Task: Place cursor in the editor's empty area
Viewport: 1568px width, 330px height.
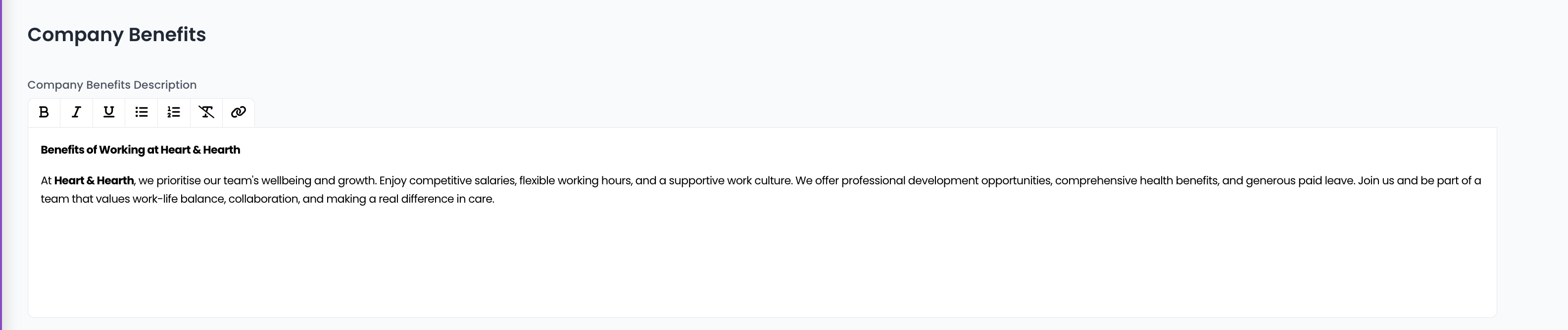Action: click(762, 262)
